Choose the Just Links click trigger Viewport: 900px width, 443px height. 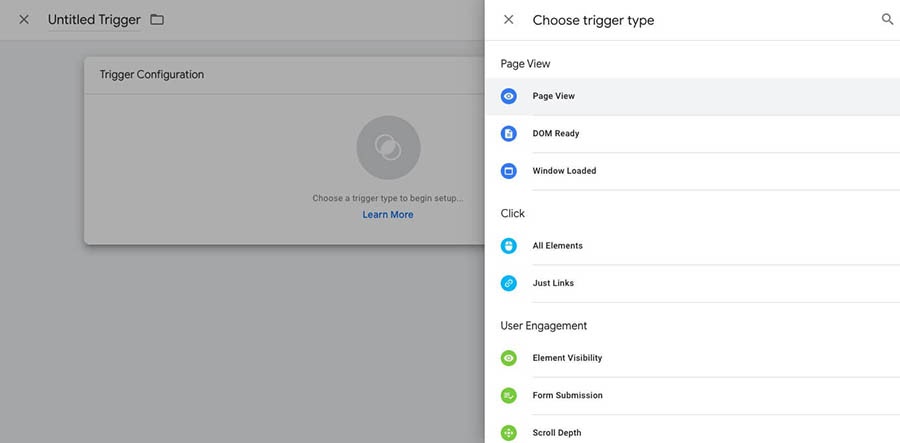[x=693, y=283]
